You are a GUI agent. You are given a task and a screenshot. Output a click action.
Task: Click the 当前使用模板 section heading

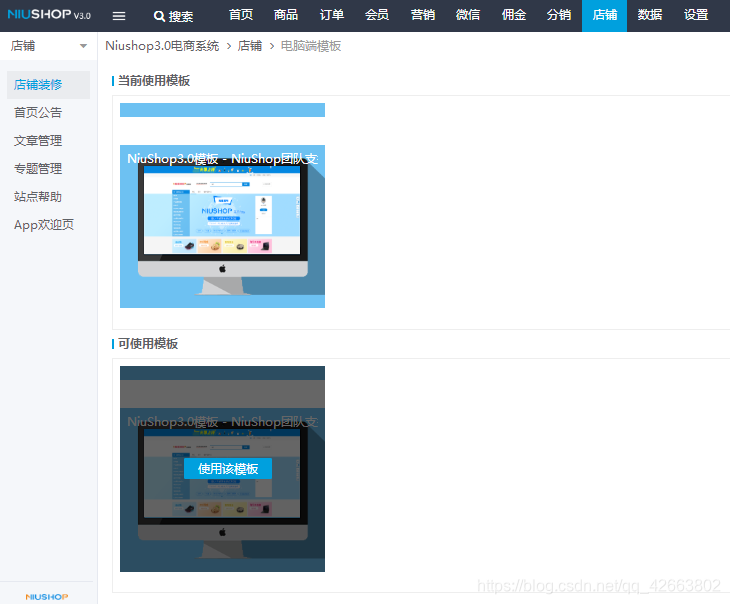click(x=154, y=81)
